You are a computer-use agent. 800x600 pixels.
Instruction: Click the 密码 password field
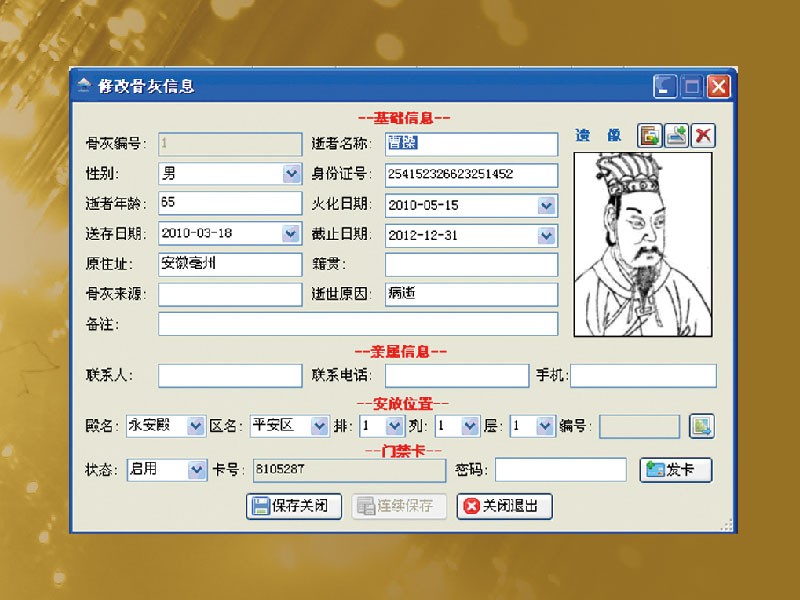[x=561, y=469]
